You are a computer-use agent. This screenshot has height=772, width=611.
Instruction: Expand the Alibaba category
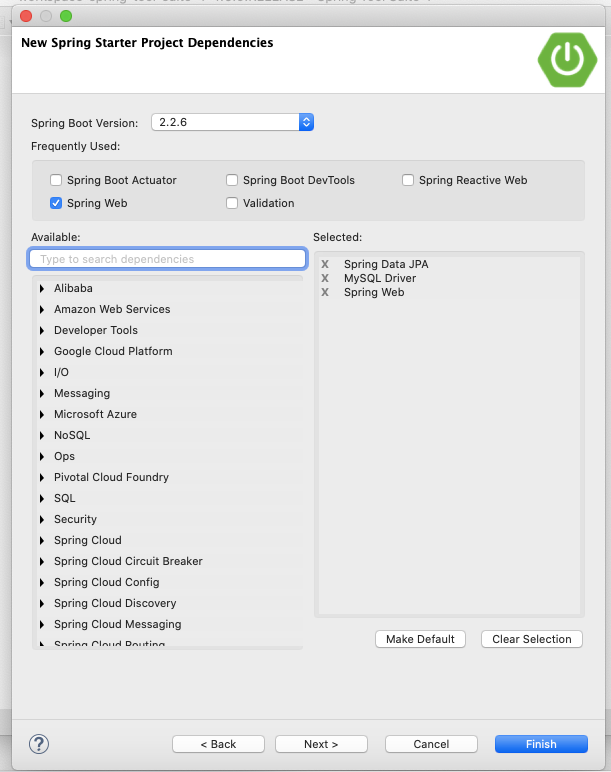(42, 289)
